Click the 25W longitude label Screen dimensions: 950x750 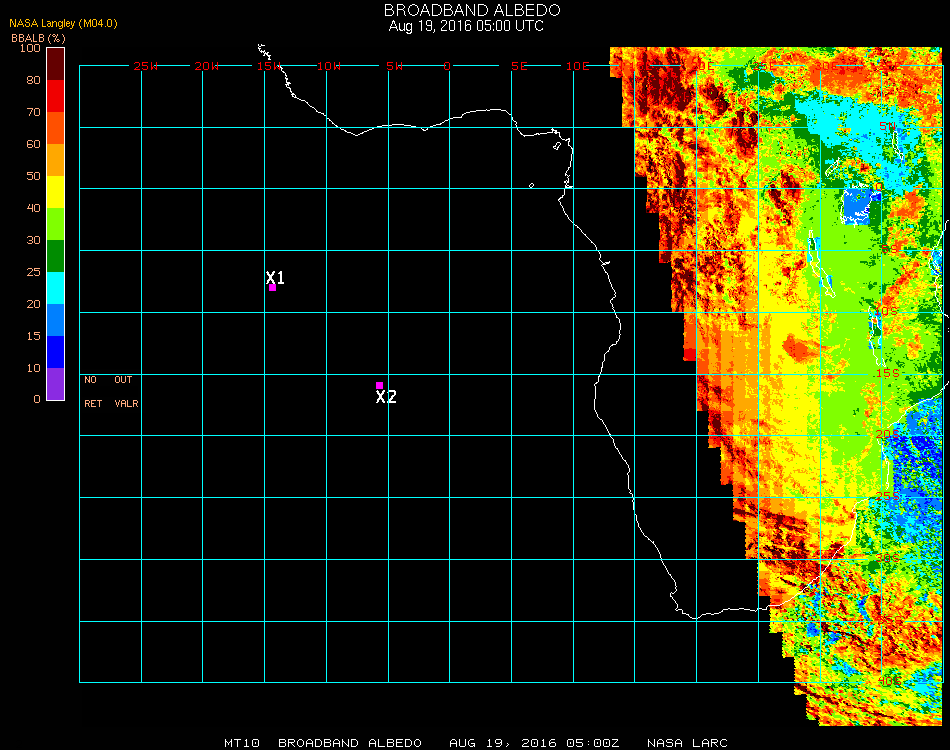point(146,66)
